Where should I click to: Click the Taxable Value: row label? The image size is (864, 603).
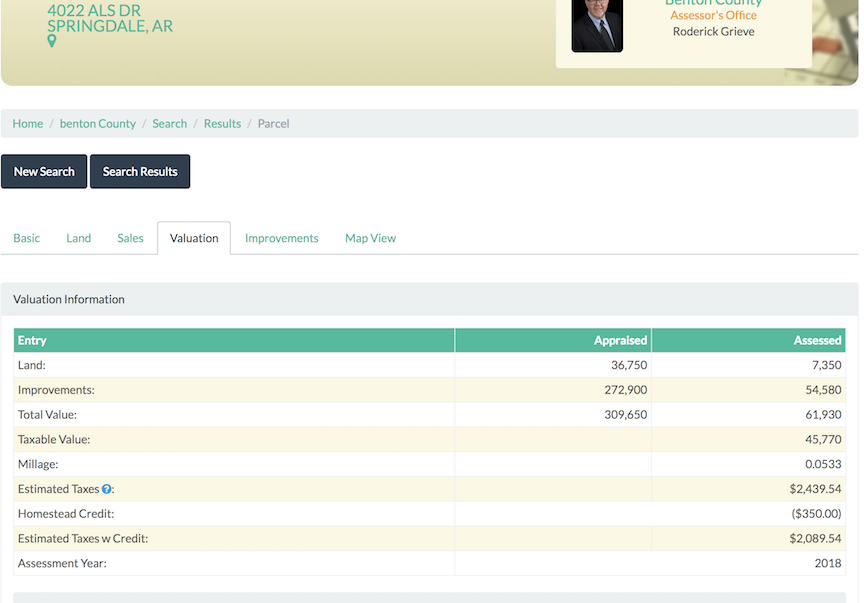[54, 439]
